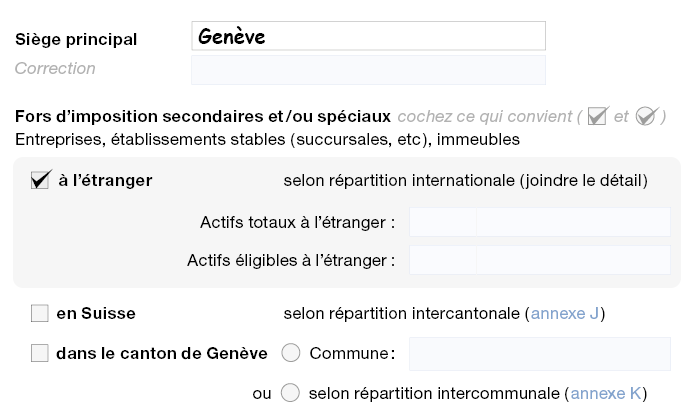This screenshot has width=682, height=410.
Task: Click the Siège principal field containing Genève
Action: click(368, 36)
